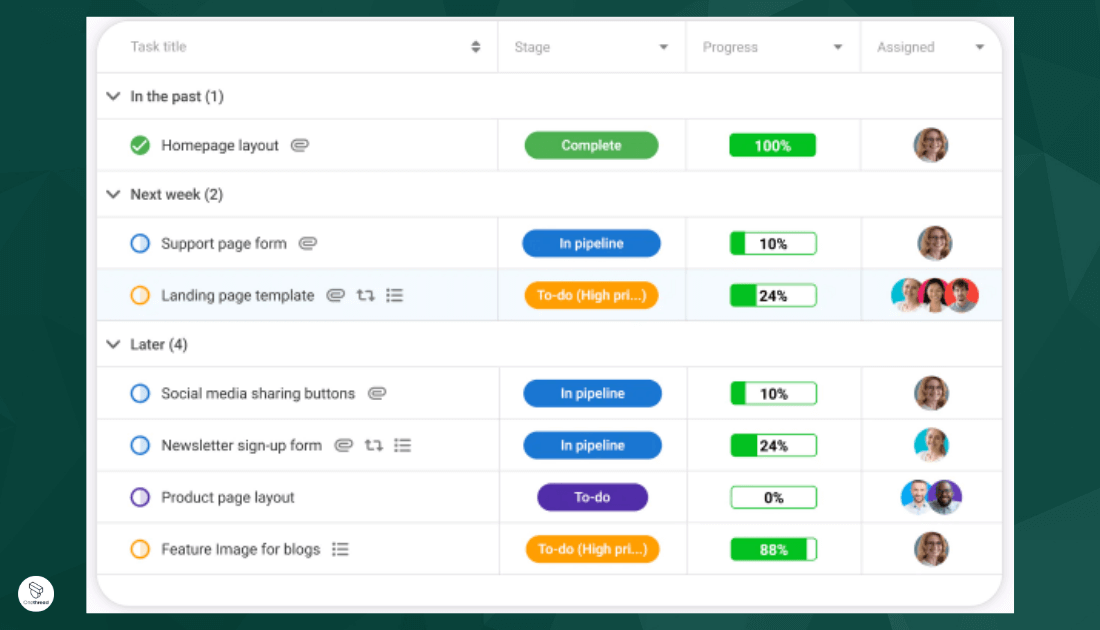1100x630 pixels.
Task: Open the Assigned column dropdown
Action: click(x=979, y=46)
